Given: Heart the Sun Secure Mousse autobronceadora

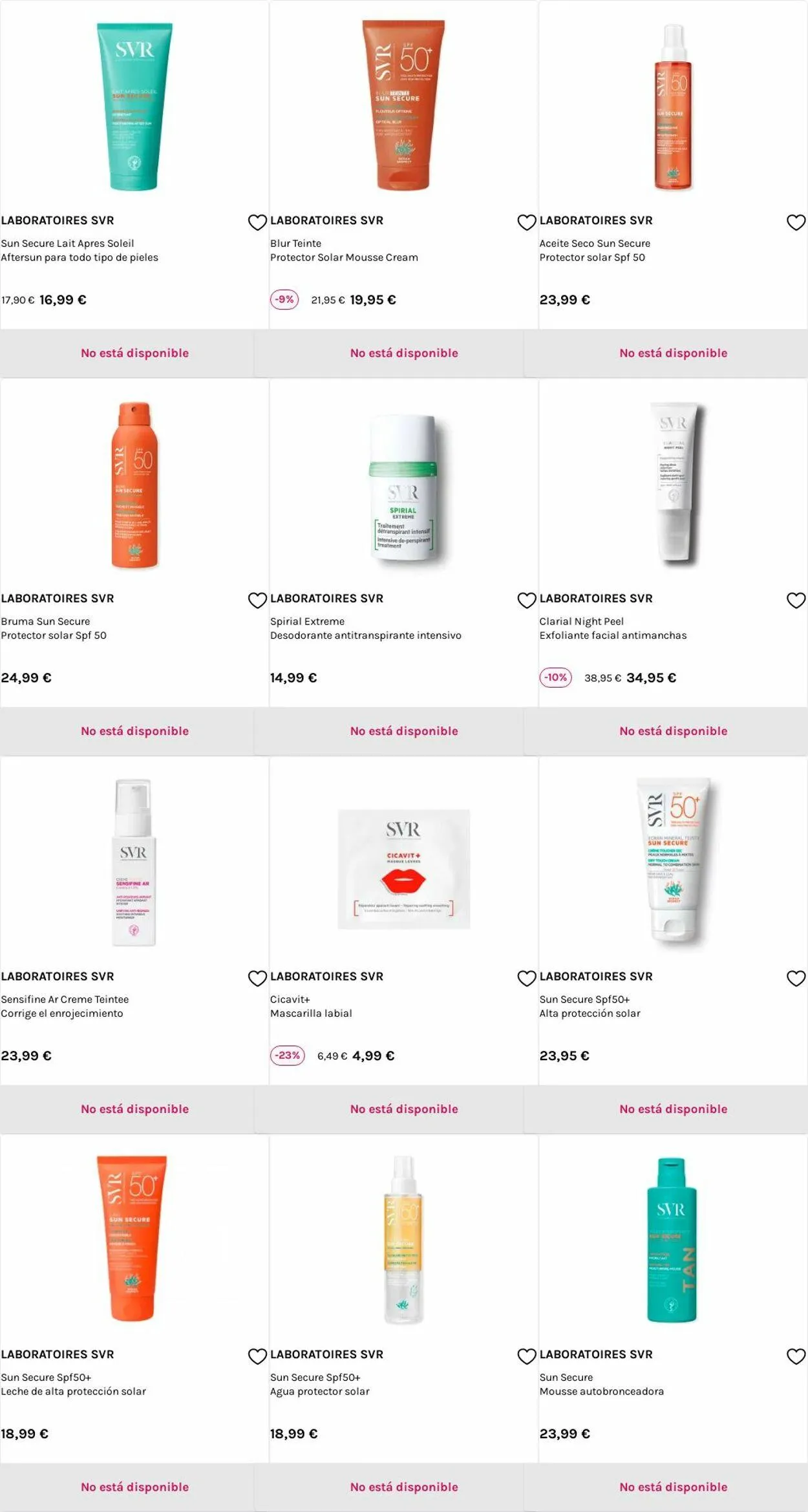Looking at the screenshot, I should coord(796,1356).
